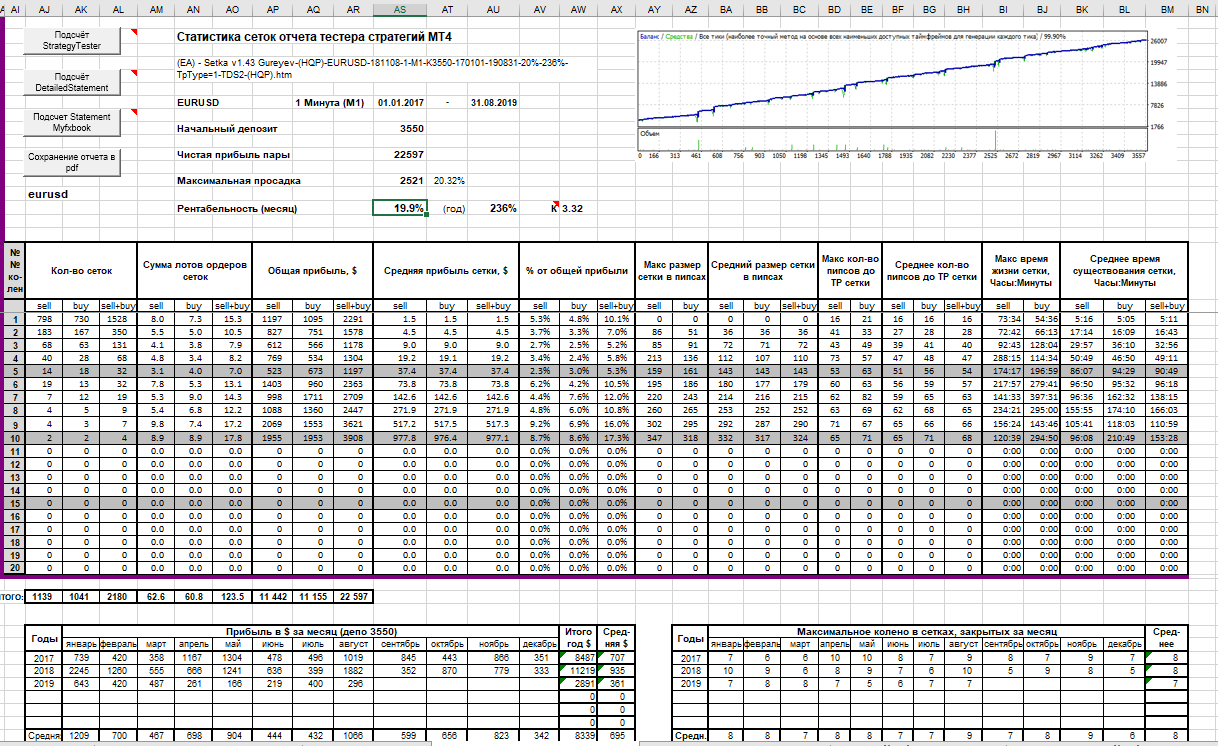Screen dimensions: 1218x746
Task: Click the 2018 yearly total 11219
Action: (580, 671)
